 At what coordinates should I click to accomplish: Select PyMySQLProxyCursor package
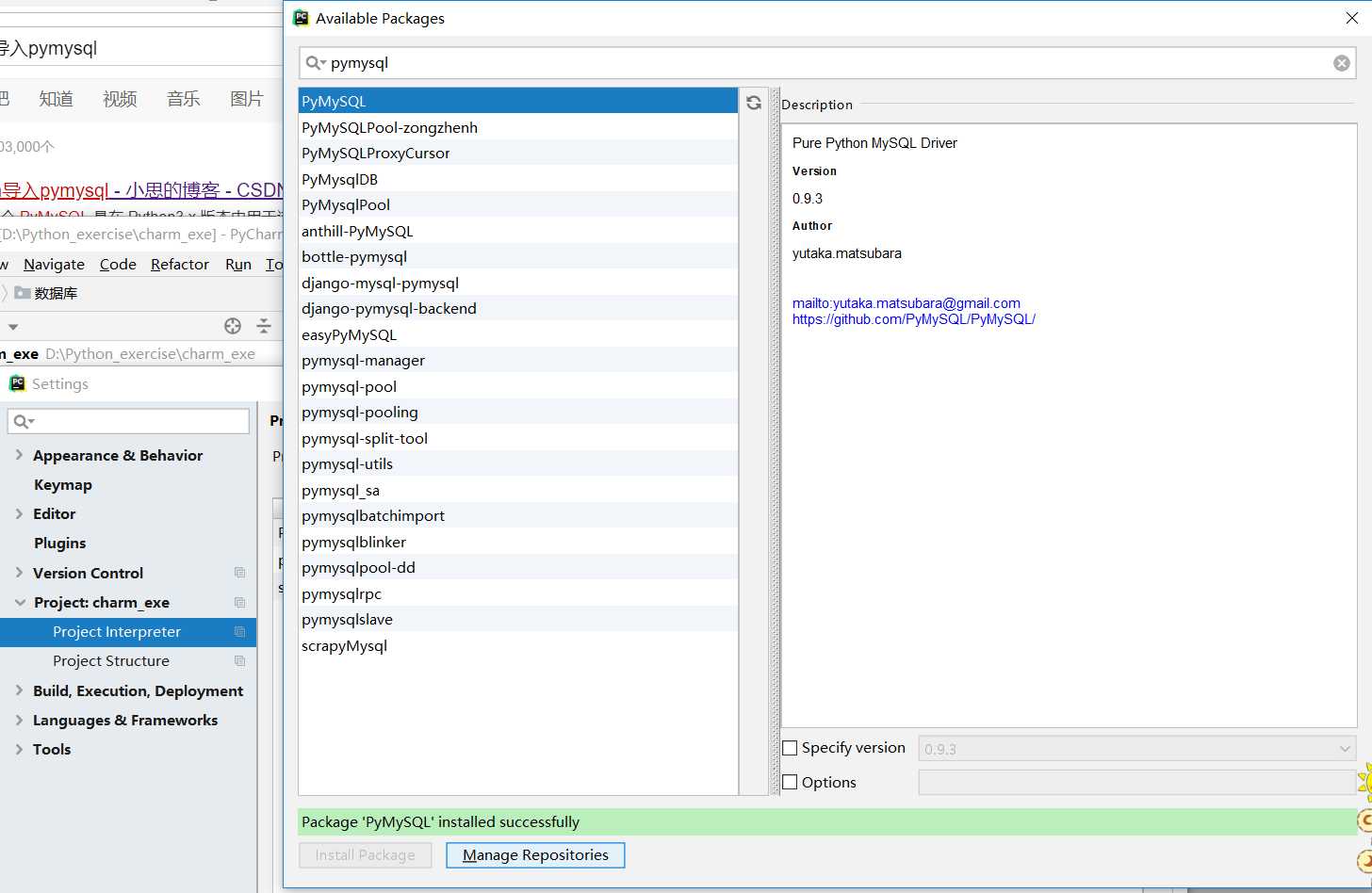[x=518, y=153]
